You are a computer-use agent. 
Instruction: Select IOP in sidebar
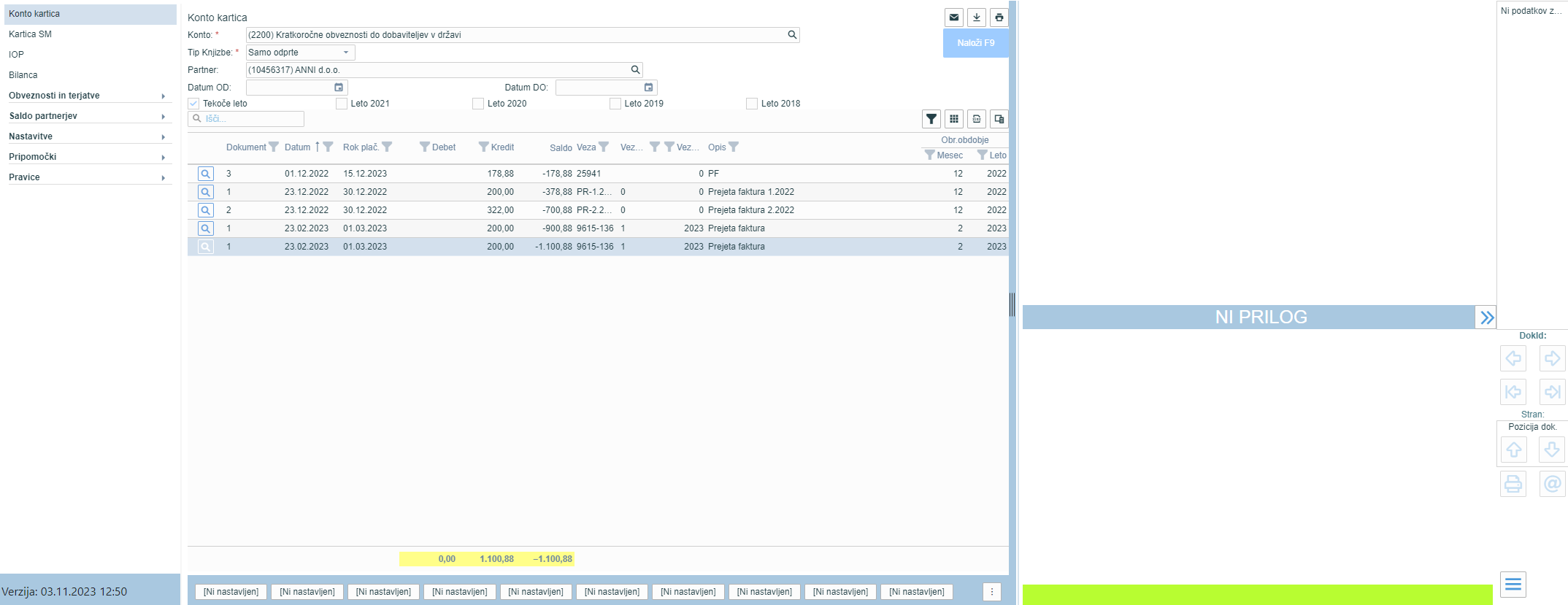(90, 55)
